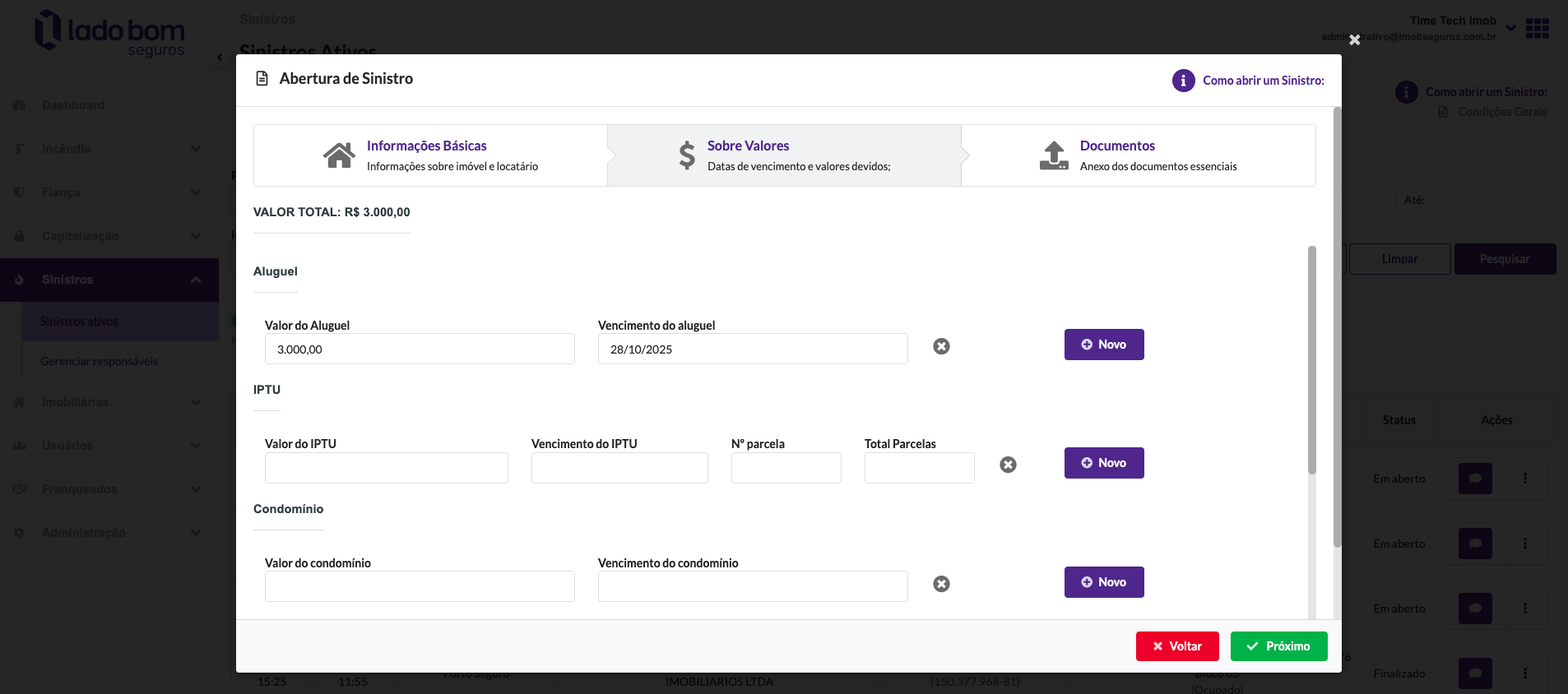
Task: Expand the Administração sidebar menu
Action: point(109,533)
